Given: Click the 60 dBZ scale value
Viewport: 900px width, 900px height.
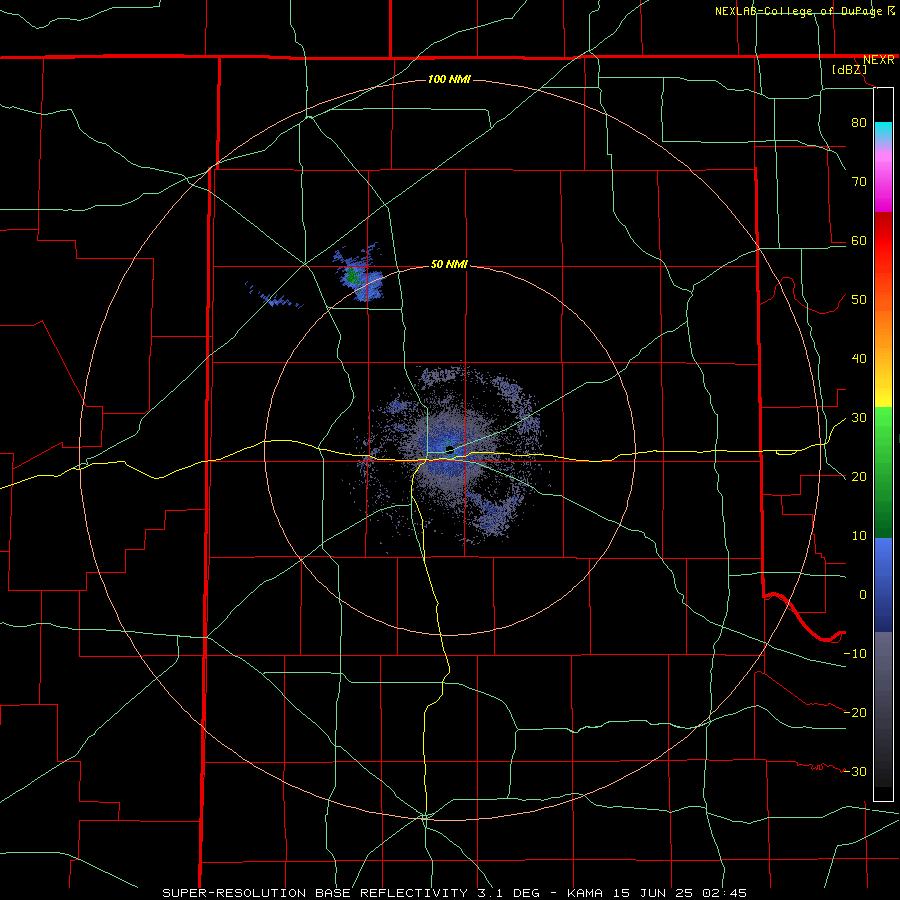Looking at the screenshot, I should (859, 240).
